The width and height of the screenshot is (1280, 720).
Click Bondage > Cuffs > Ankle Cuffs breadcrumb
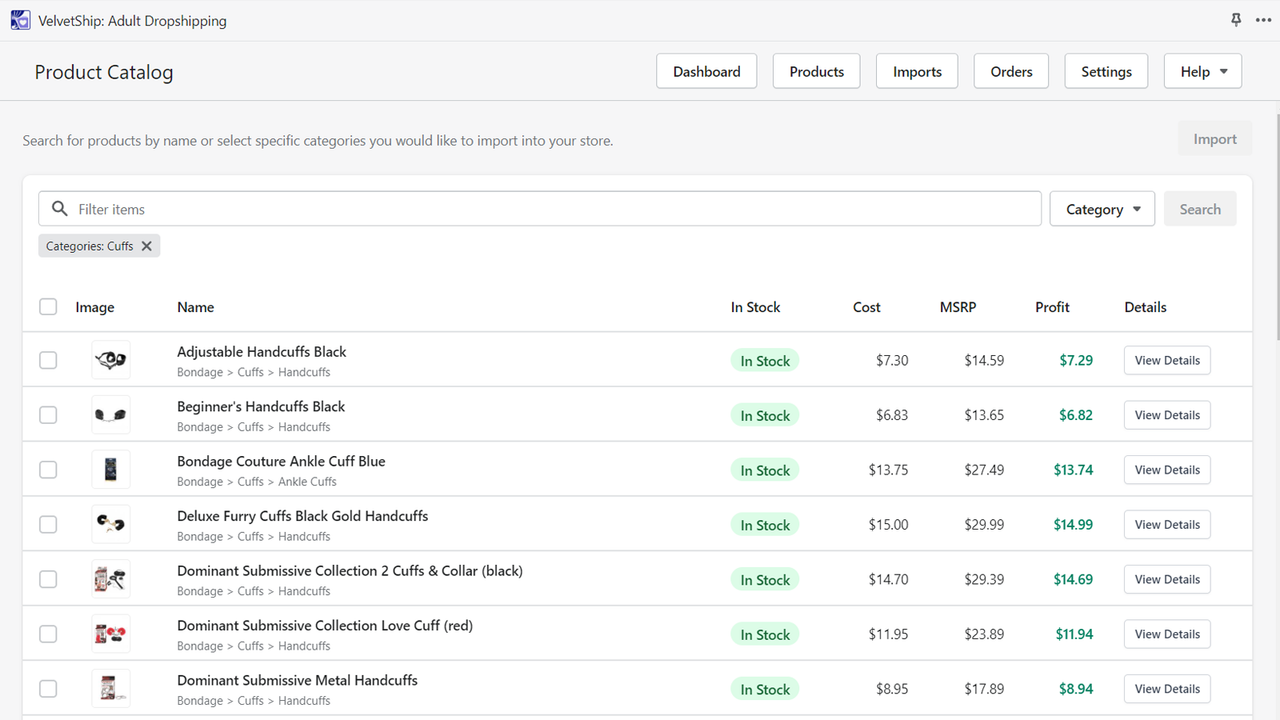pos(257,482)
